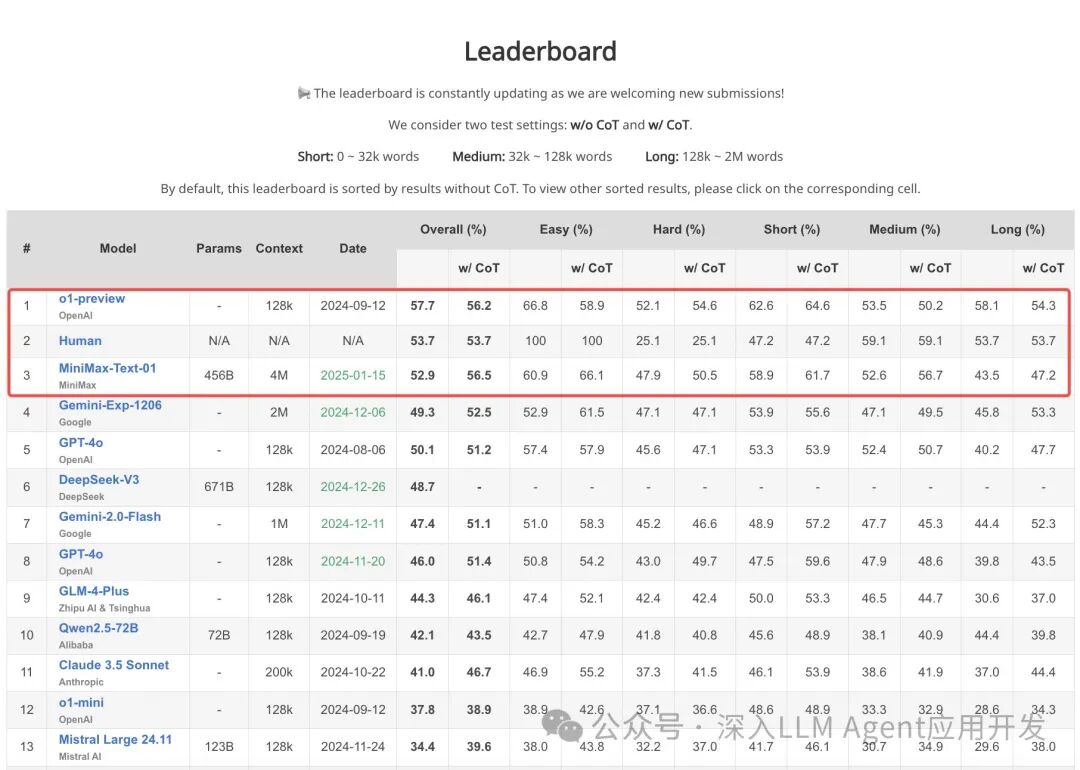Open the o1-preview model link

click(x=92, y=298)
